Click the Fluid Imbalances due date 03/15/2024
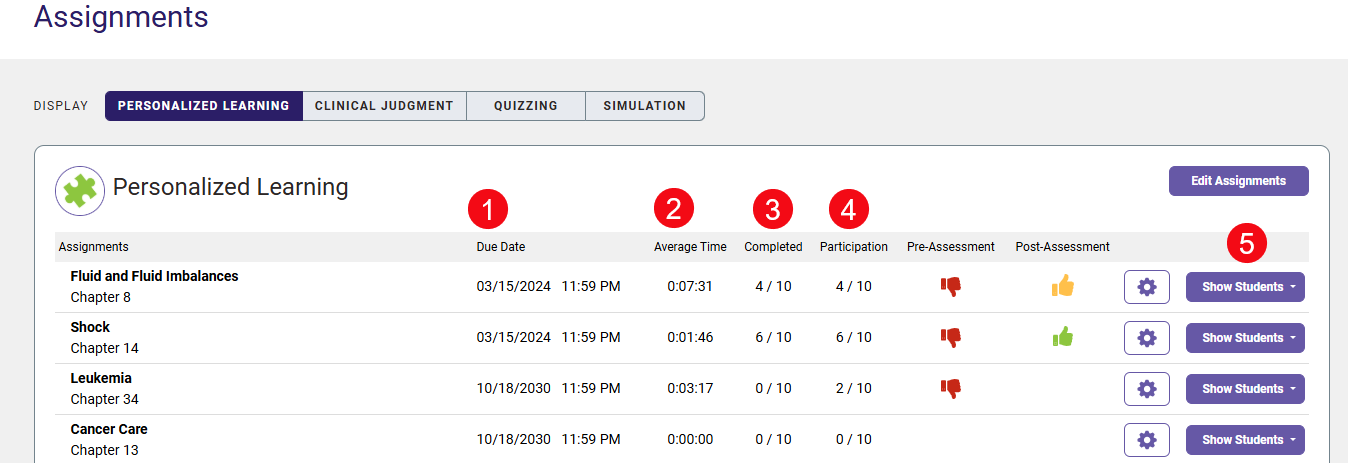1348x463 pixels. point(514,286)
